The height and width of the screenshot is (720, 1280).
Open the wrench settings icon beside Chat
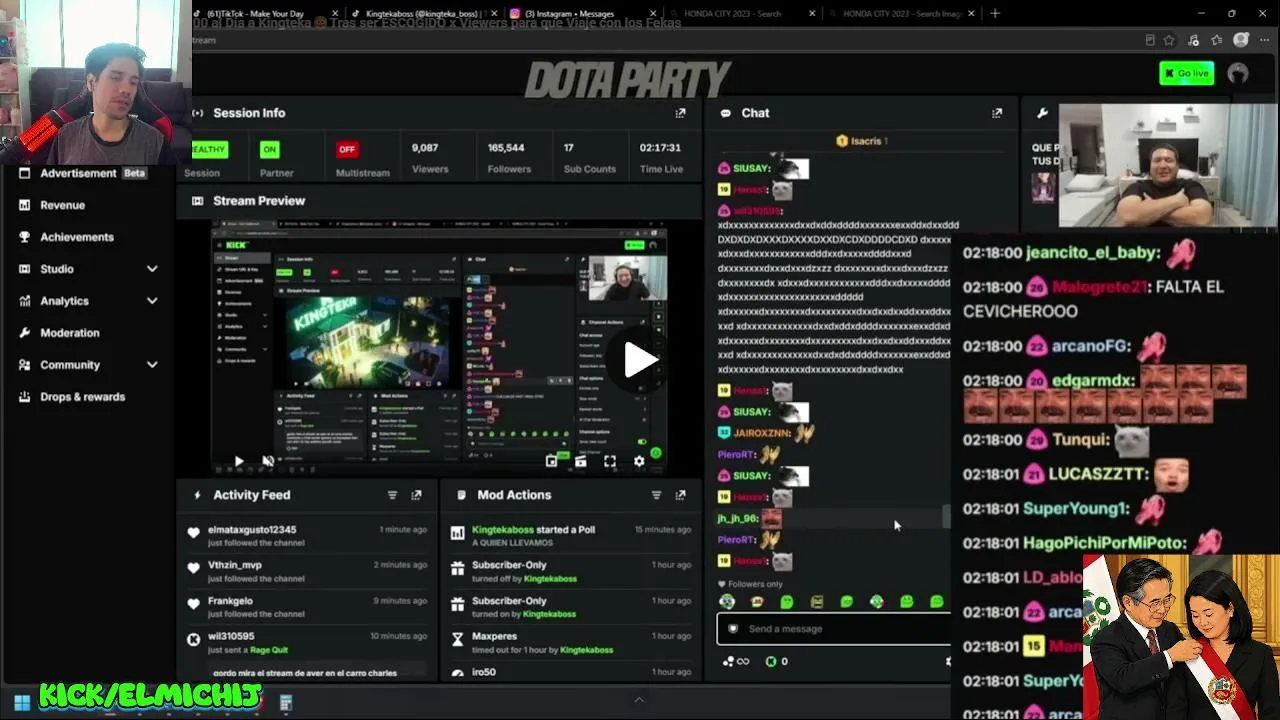click(x=1042, y=113)
